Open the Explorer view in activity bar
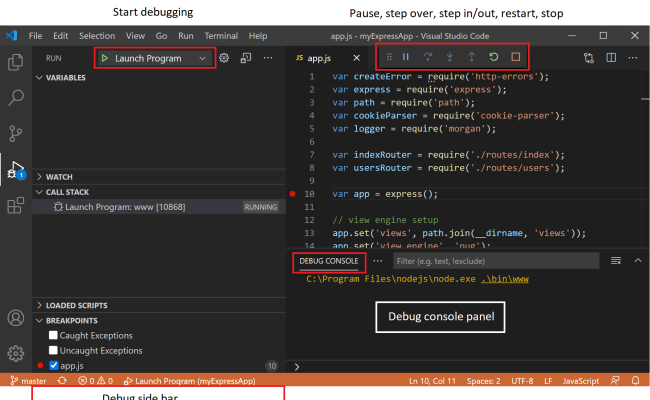The width and height of the screenshot is (650, 400). click(16, 62)
